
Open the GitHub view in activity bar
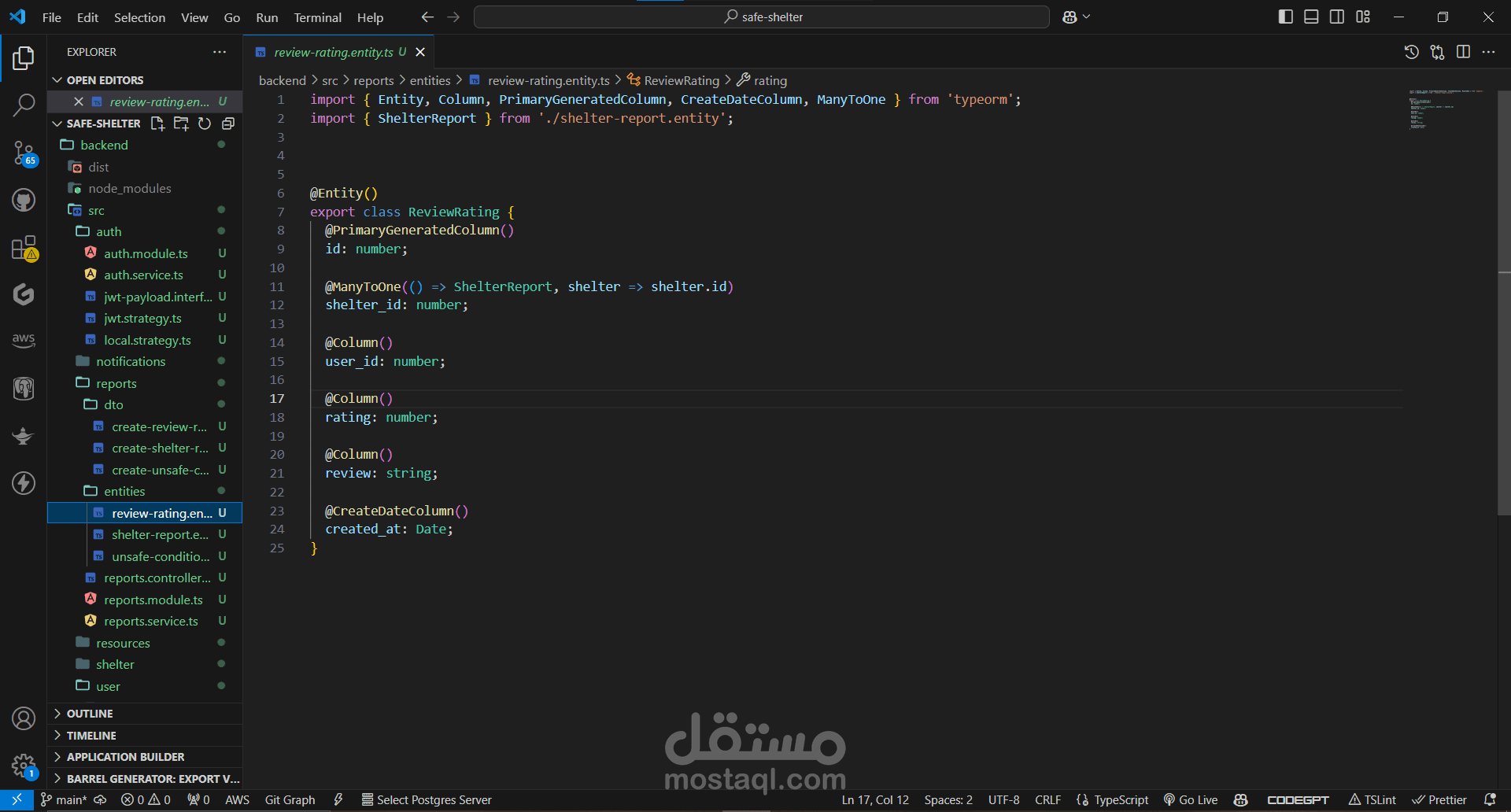[24, 200]
